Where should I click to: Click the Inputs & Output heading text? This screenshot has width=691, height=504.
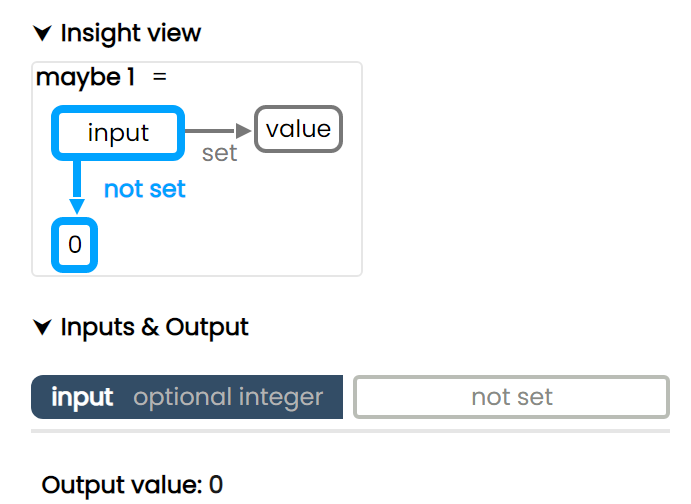[154, 327]
